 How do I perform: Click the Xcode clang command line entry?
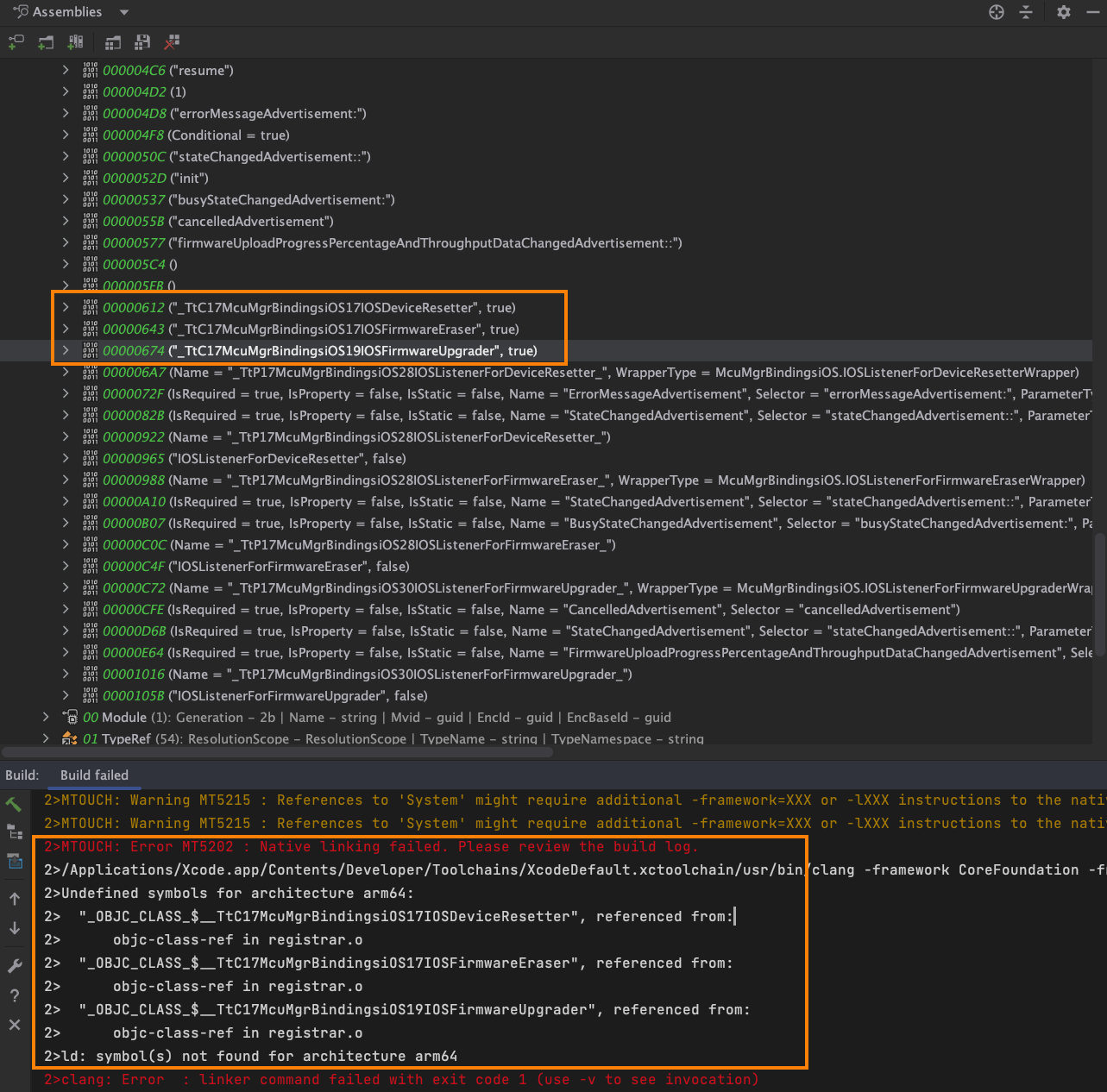click(575, 869)
